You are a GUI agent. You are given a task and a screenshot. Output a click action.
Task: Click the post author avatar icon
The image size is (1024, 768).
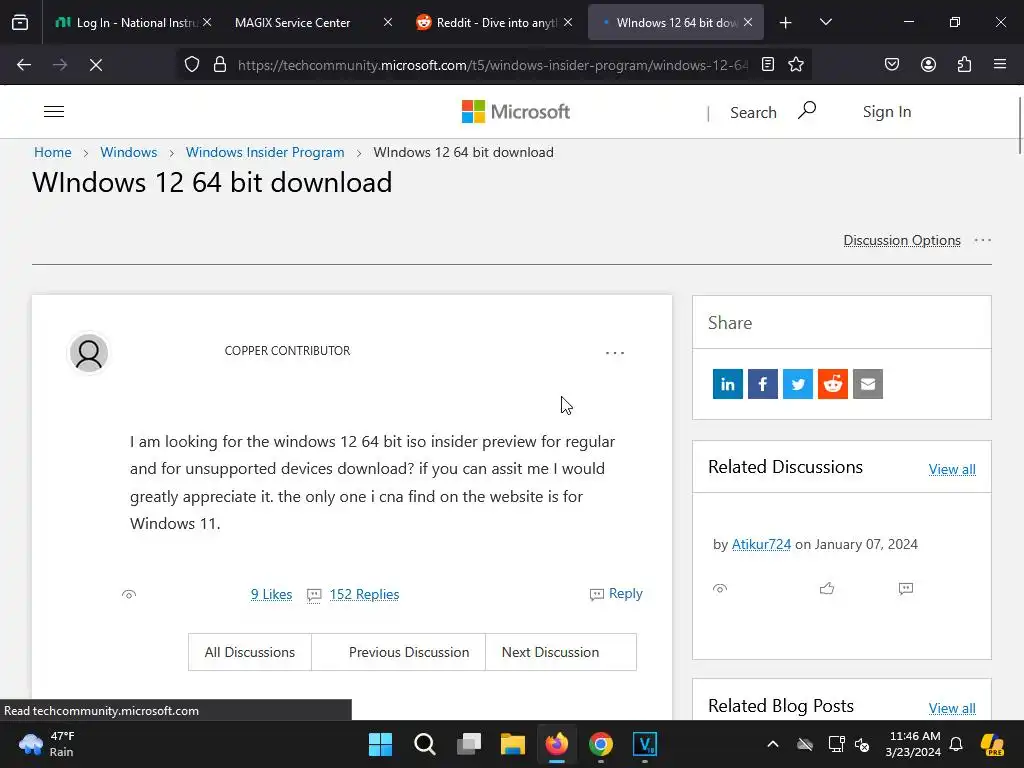tap(89, 353)
